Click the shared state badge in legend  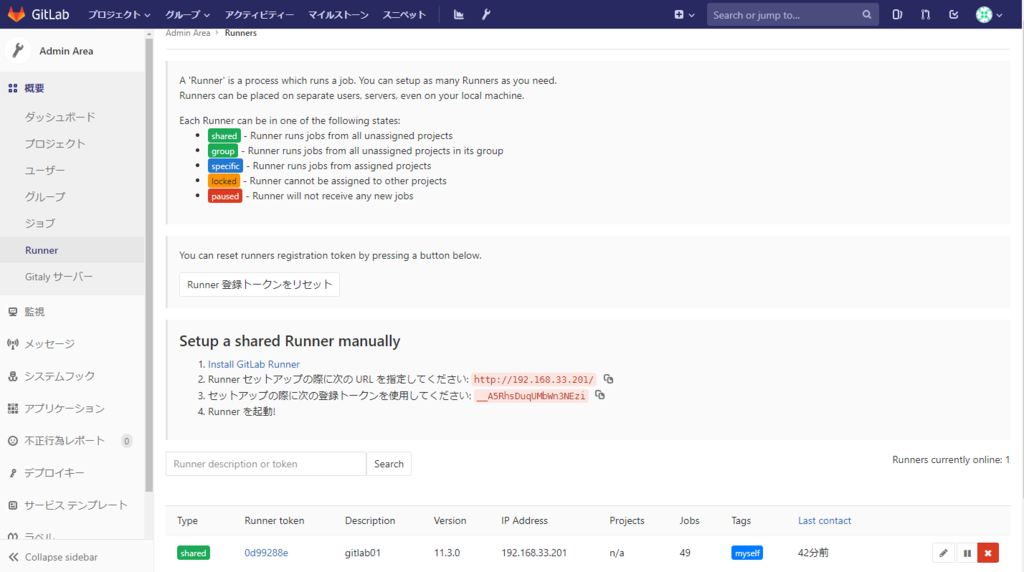pyautogui.click(x=224, y=136)
